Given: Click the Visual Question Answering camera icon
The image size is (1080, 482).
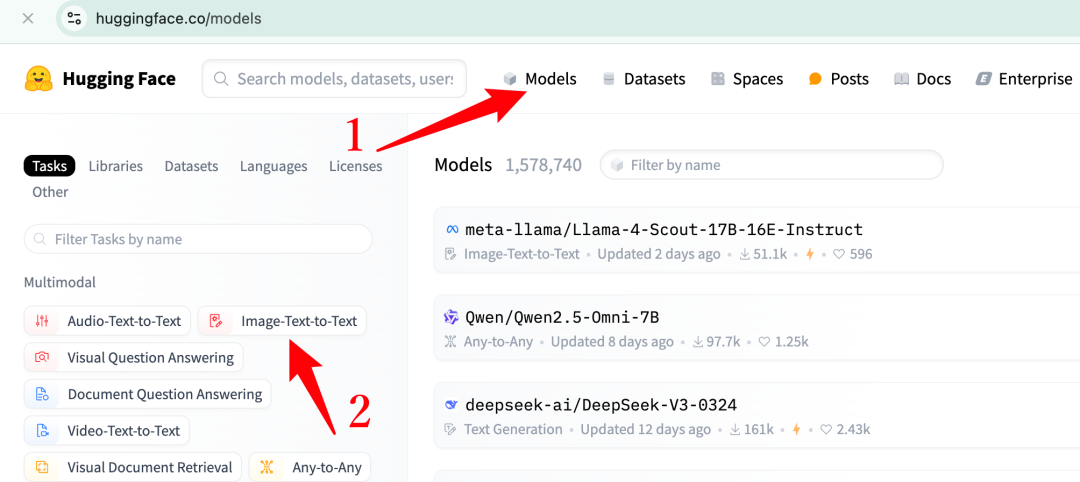Looking at the screenshot, I should tap(41, 357).
